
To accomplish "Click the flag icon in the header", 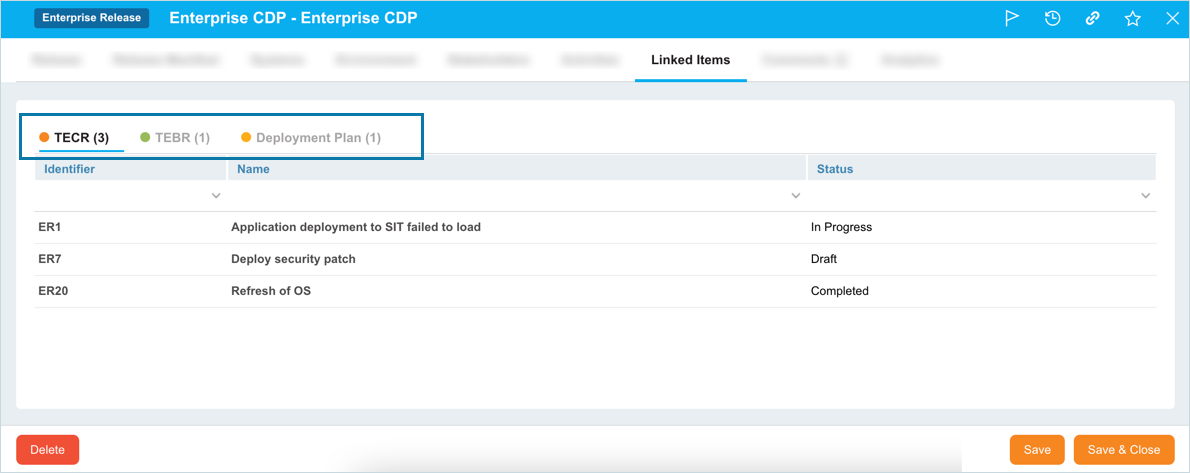I will click(x=1012, y=18).
